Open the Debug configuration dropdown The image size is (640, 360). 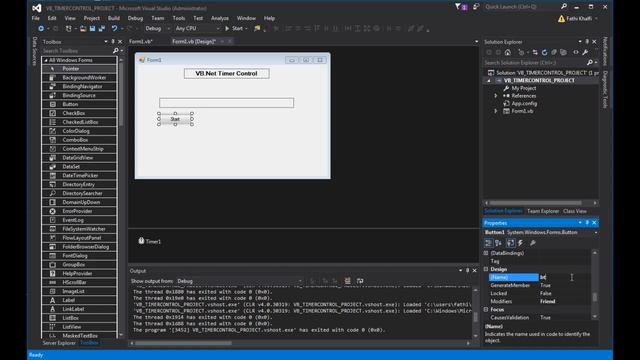click(x=157, y=29)
